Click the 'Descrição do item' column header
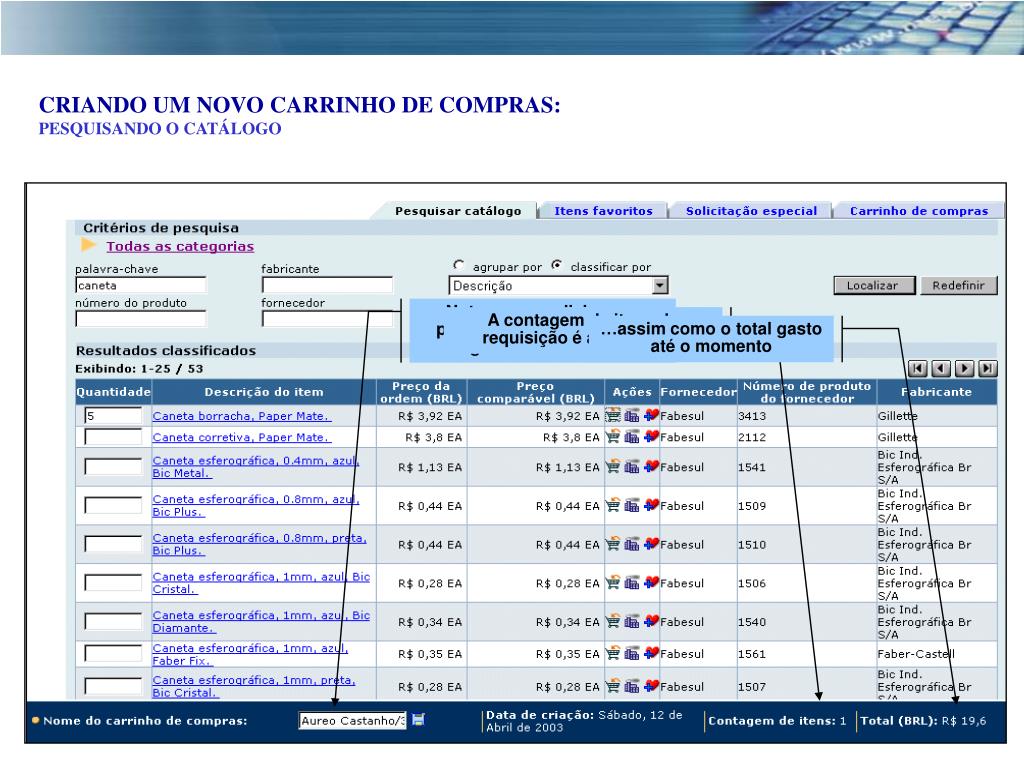Viewport: 1024px width, 768px height. tap(264, 392)
